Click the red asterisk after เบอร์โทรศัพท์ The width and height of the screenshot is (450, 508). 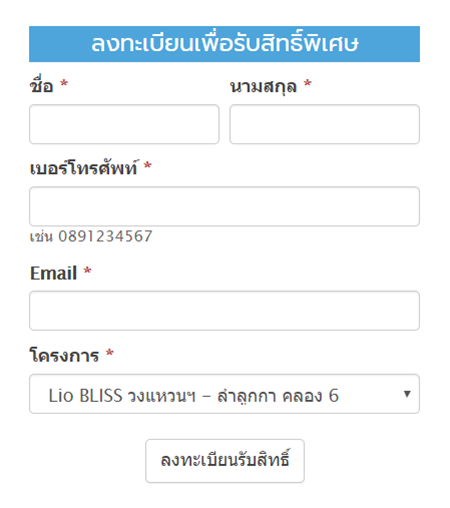tap(148, 165)
